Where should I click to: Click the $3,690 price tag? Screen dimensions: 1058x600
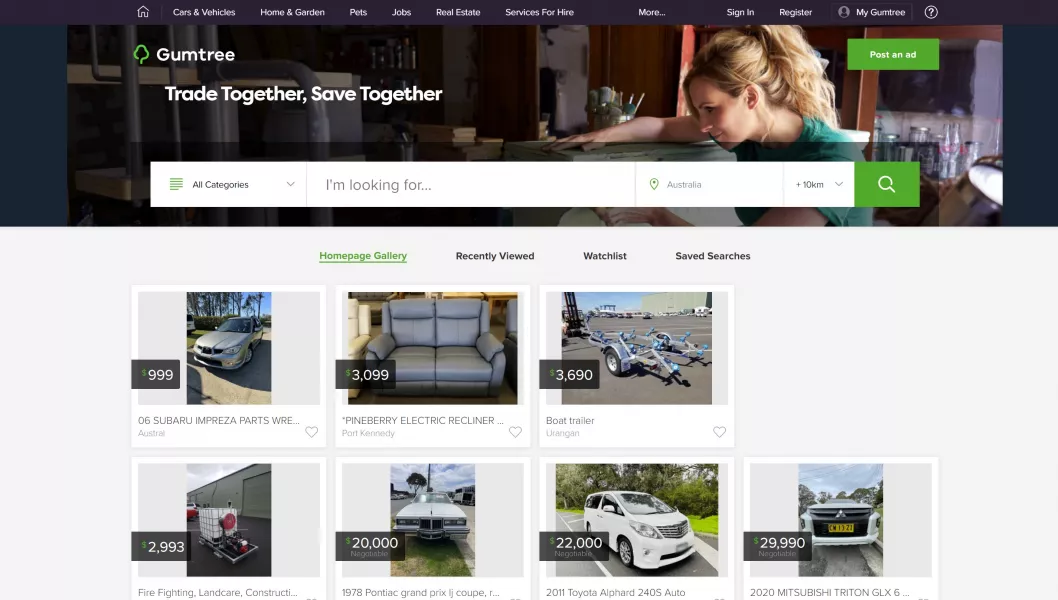[570, 375]
